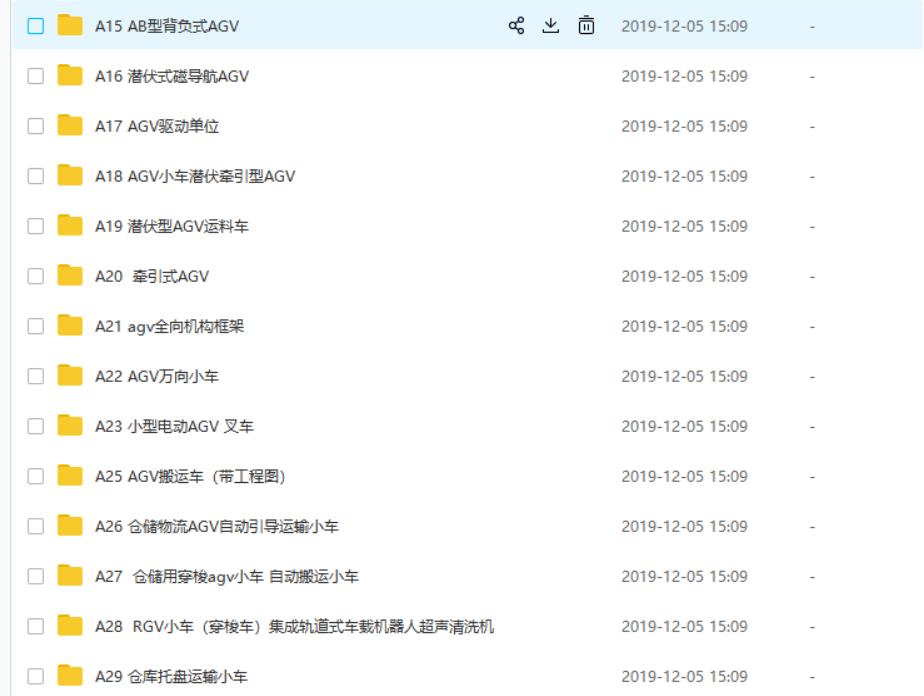
Task: Open folder icon of A19 潜伏型AGV运料车
Action: click(x=70, y=226)
